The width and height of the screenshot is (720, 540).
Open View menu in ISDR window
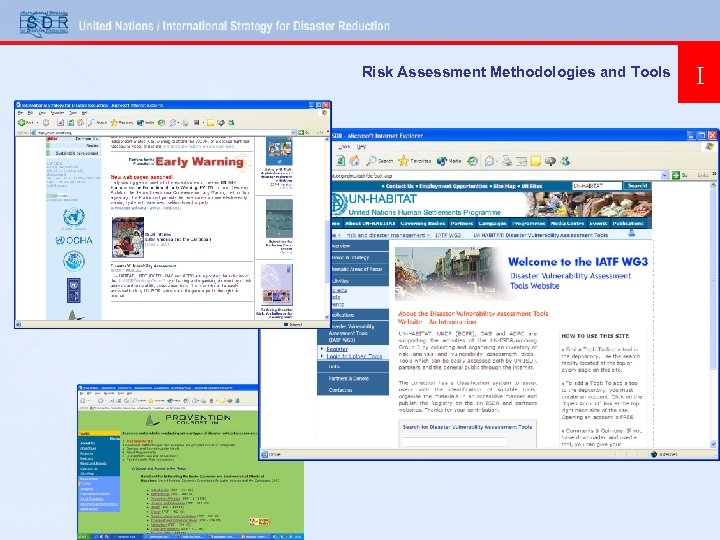click(42, 112)
